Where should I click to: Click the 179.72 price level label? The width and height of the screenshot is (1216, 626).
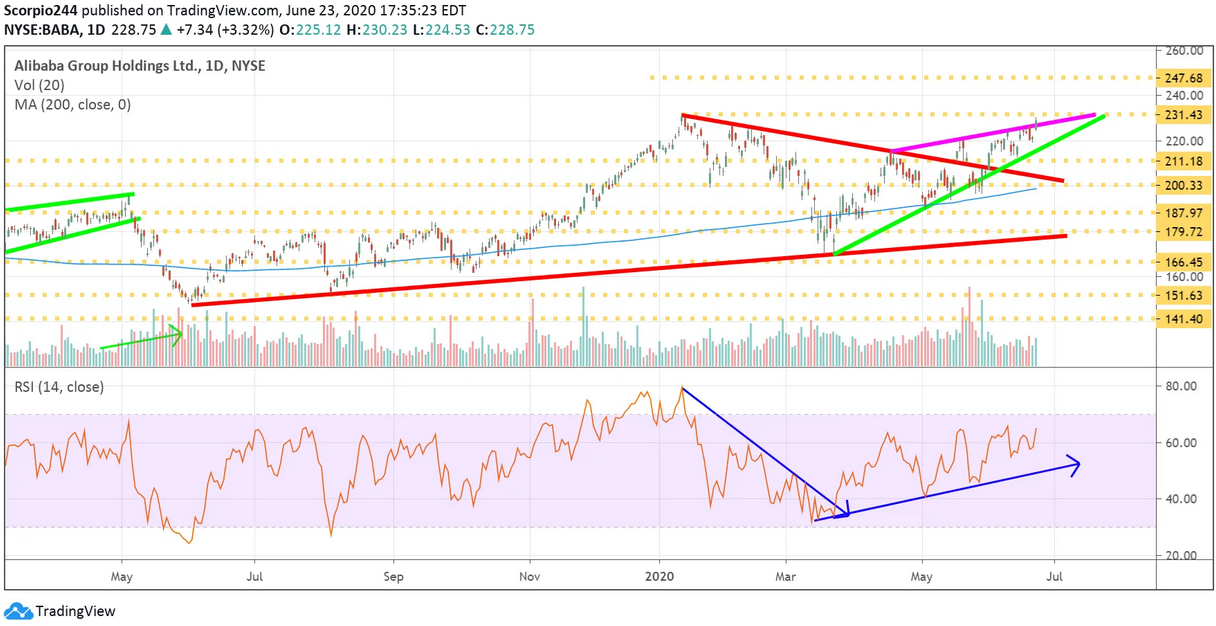[1183, 231]
